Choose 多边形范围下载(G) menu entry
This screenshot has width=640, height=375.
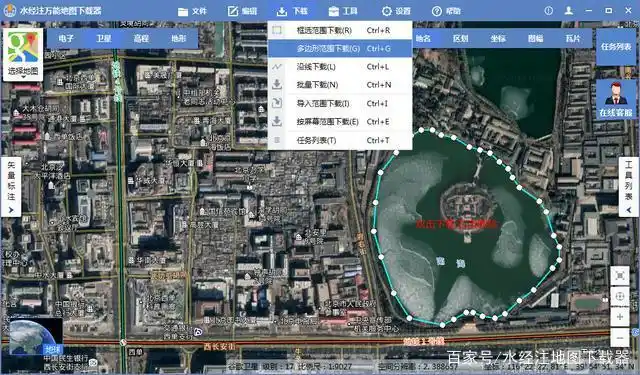[340, 49]
